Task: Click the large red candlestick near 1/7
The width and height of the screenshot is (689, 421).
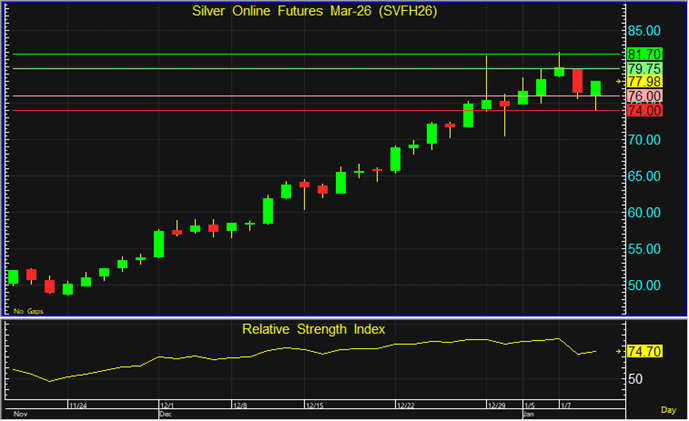Action: coord(578,81)
